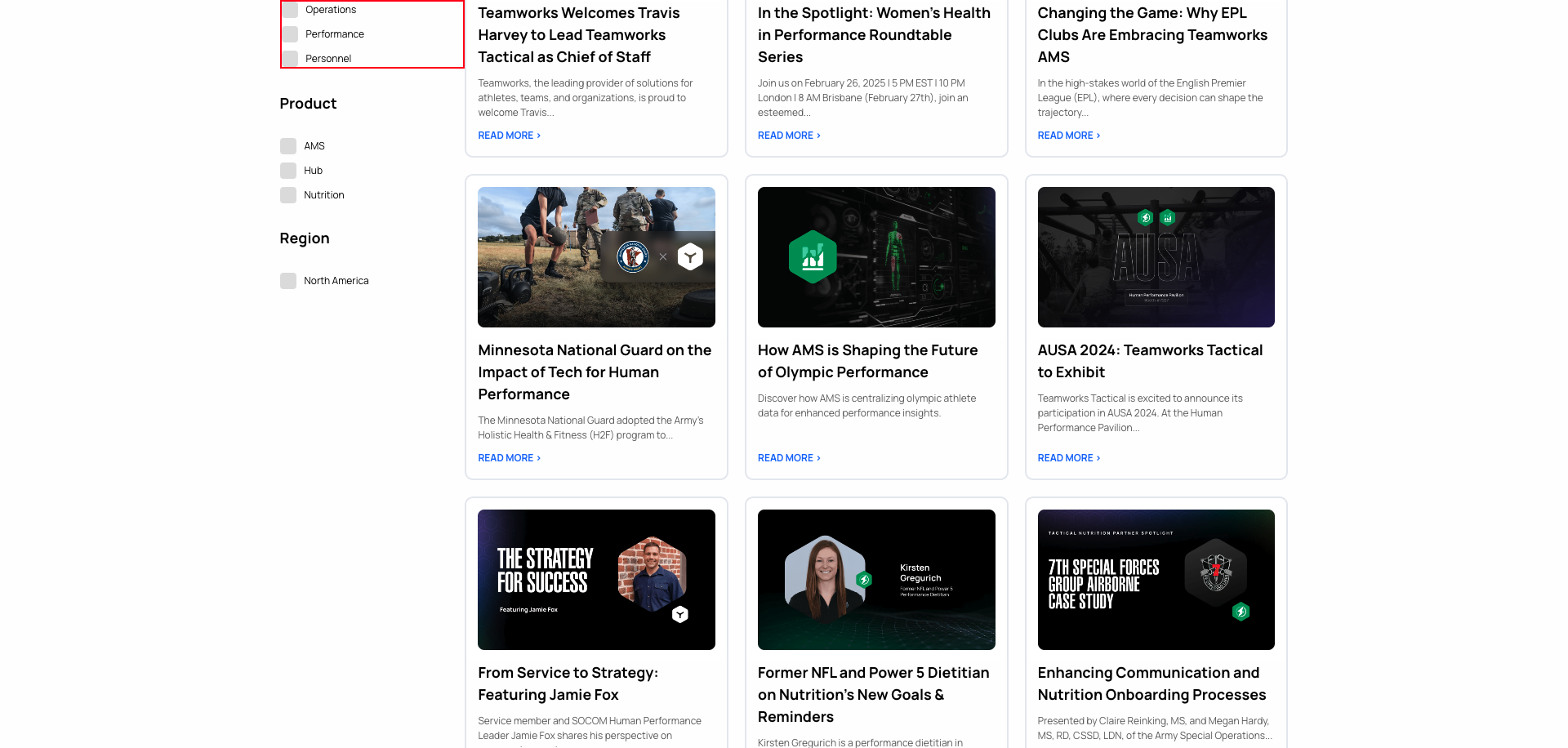Image resolution: width=1568 pixels, height=748 pixels.
Task: Click the green AMS hexagon icon on Olympic Performance thumbnail
Action: (813, 256)
